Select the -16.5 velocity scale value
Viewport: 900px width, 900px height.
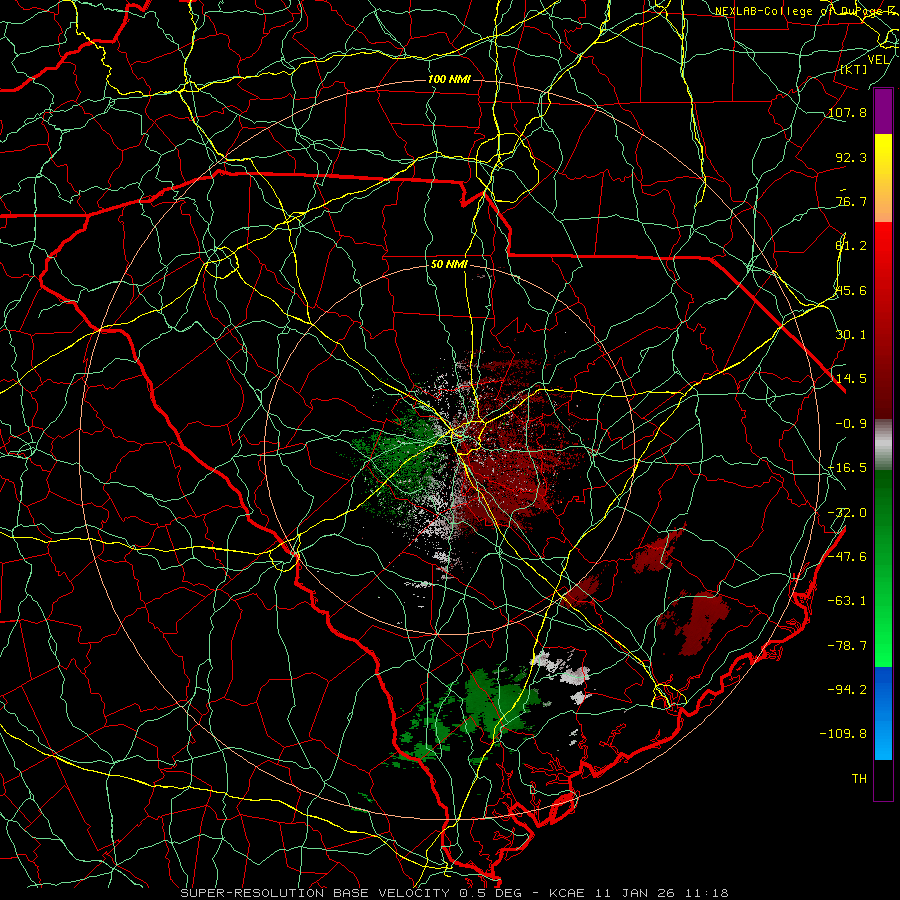tap(847, 468)
